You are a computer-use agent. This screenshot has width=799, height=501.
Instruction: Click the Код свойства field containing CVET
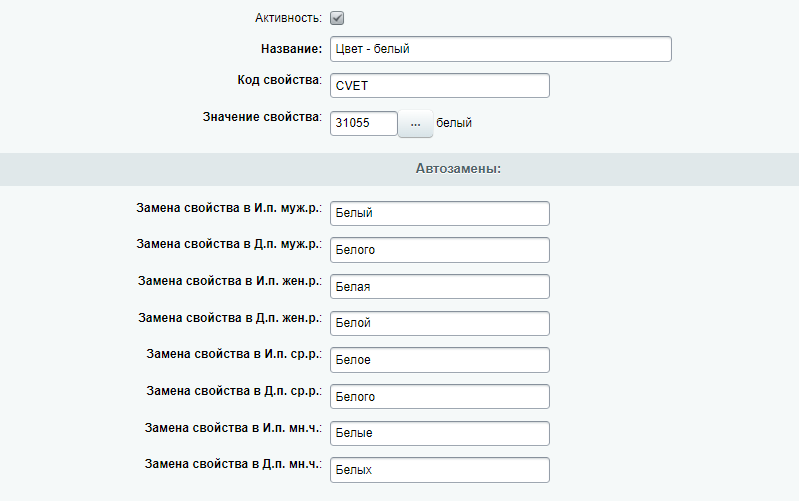439,86
